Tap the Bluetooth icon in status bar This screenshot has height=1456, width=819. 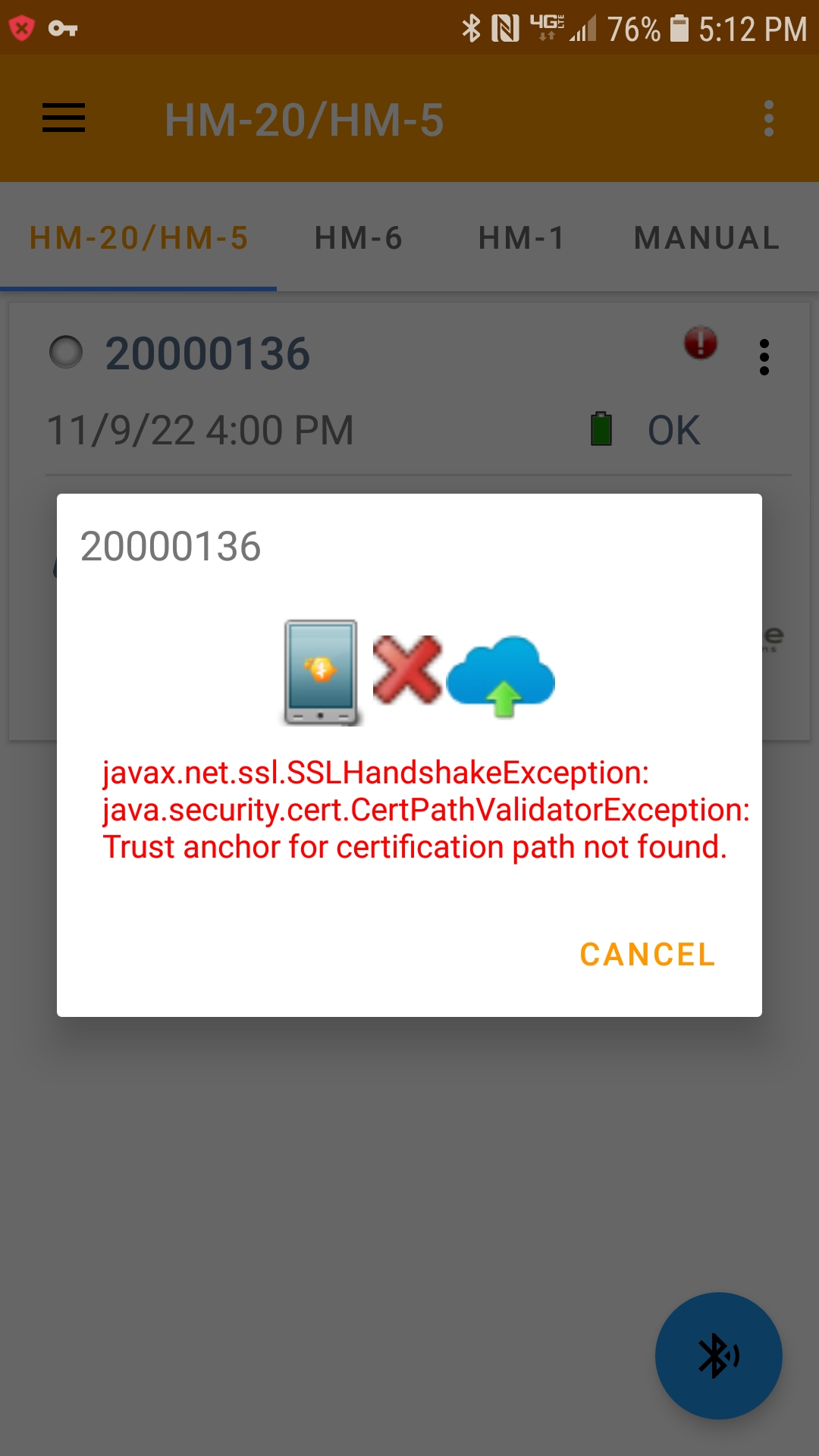(x=471, y=29)
